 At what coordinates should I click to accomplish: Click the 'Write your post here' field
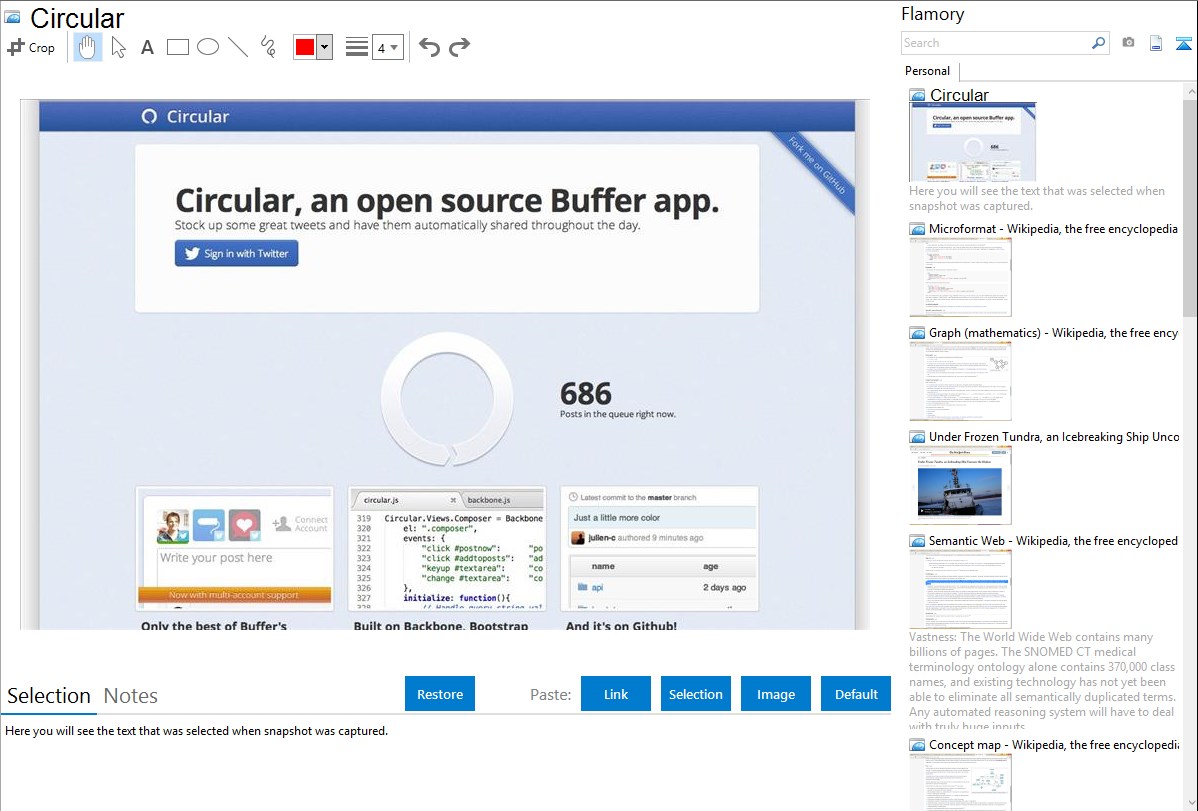[244, 566]
